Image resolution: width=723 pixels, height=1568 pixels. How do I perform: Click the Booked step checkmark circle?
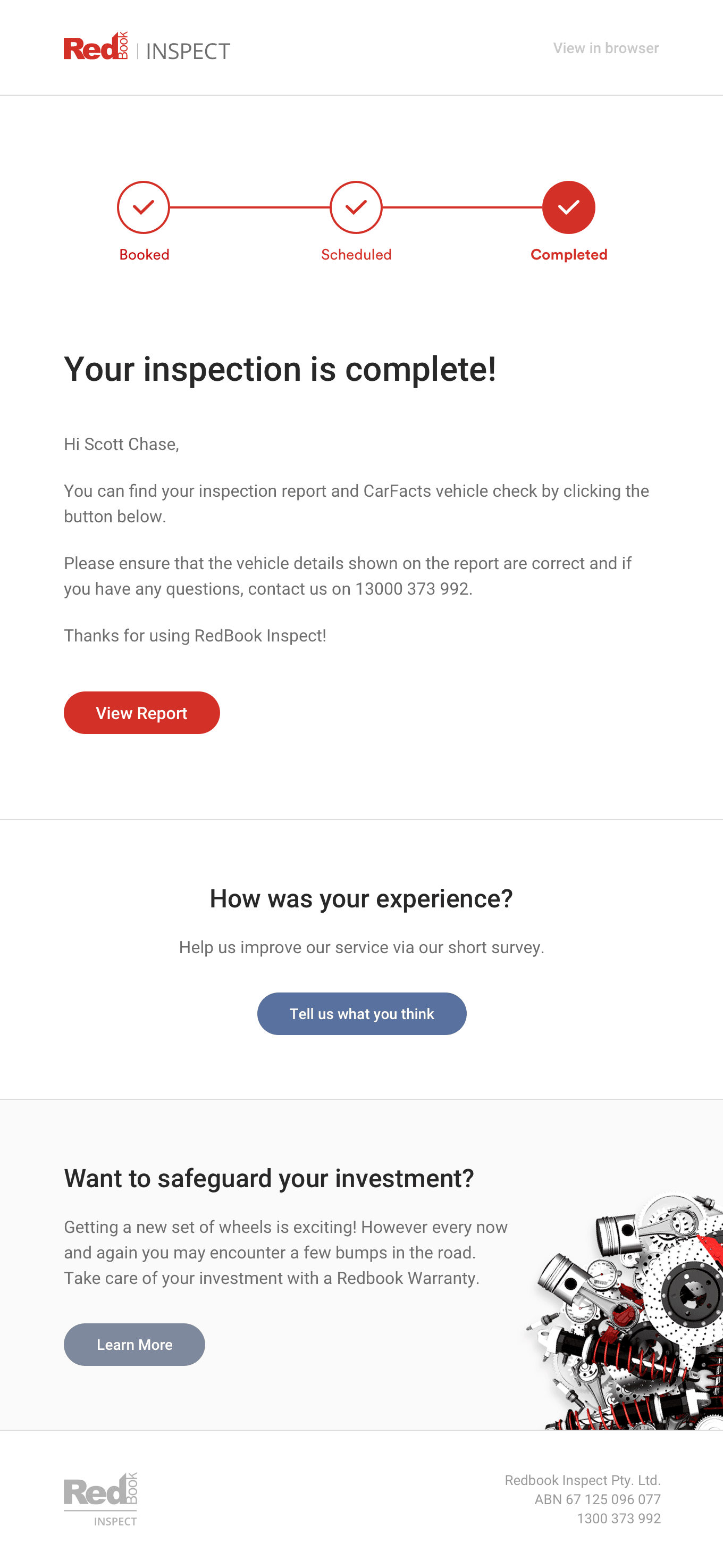click(143, 207)
